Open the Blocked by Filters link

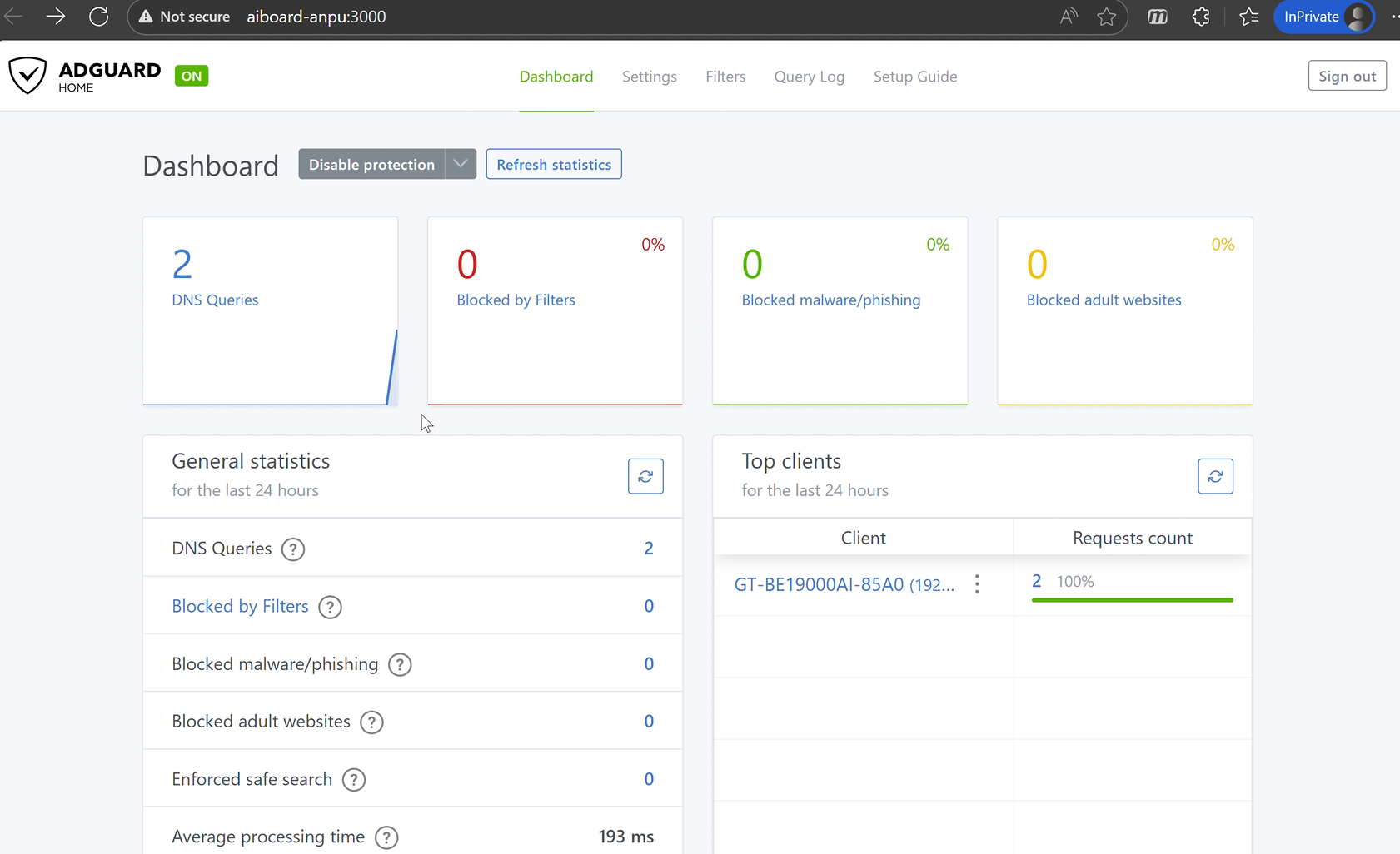pyautogui.click(x=240, y=607)
